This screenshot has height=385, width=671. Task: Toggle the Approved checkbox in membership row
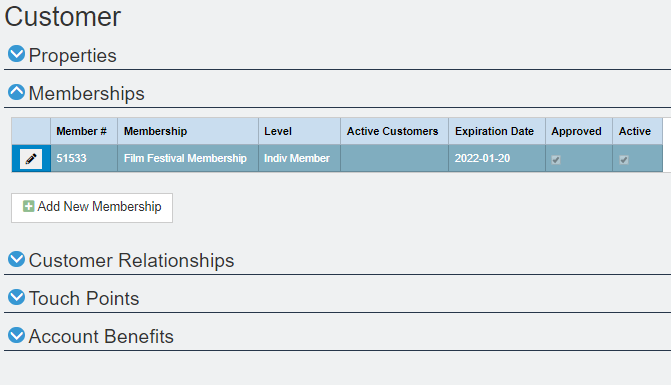pyautogui.click(x=556, y=160)
